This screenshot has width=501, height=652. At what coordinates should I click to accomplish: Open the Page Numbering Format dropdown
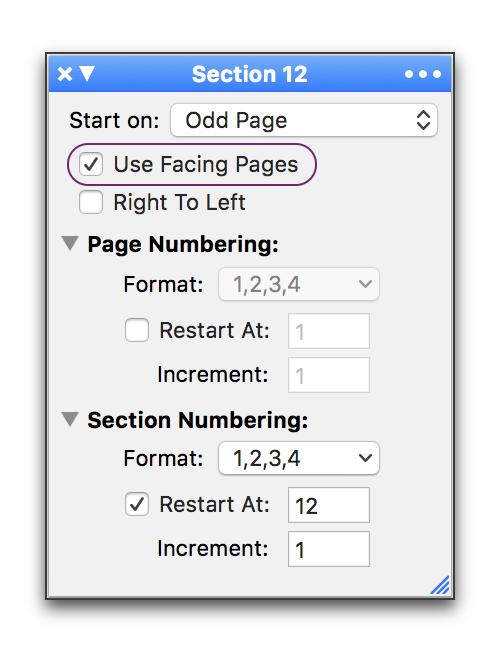click(x=299, y=284)
